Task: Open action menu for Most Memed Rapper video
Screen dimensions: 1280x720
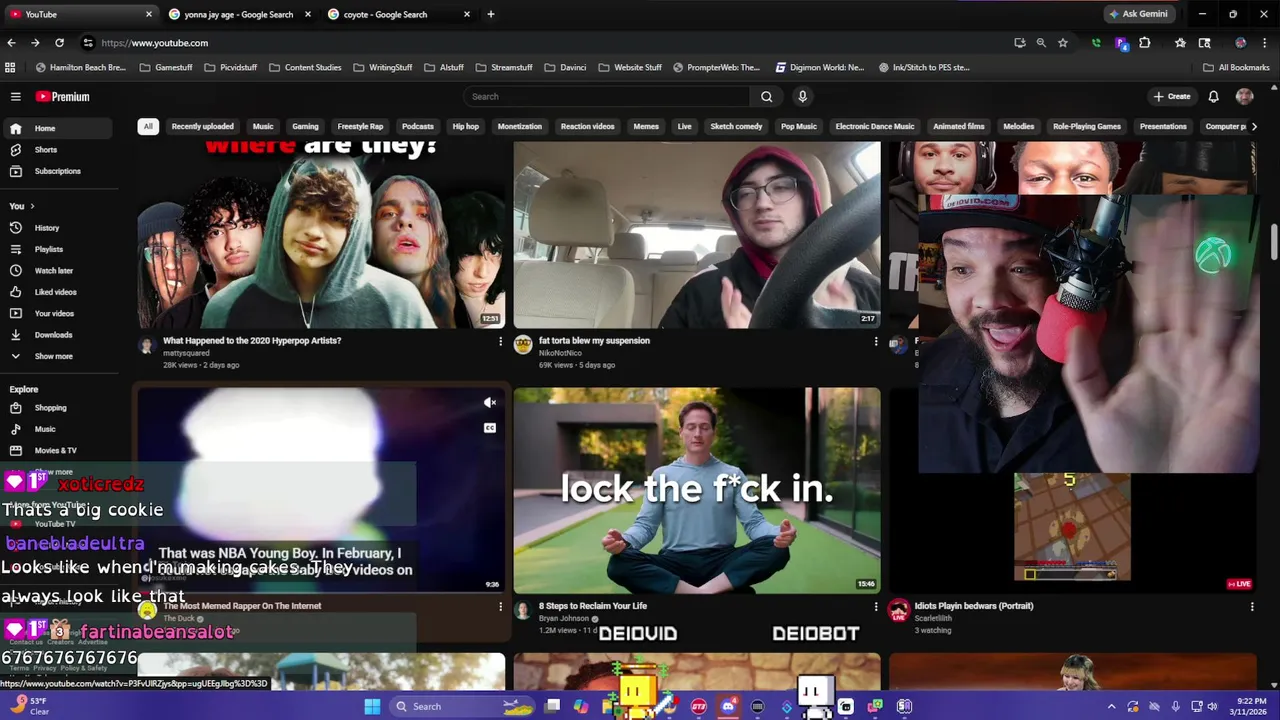Action: tap(500, 606)
